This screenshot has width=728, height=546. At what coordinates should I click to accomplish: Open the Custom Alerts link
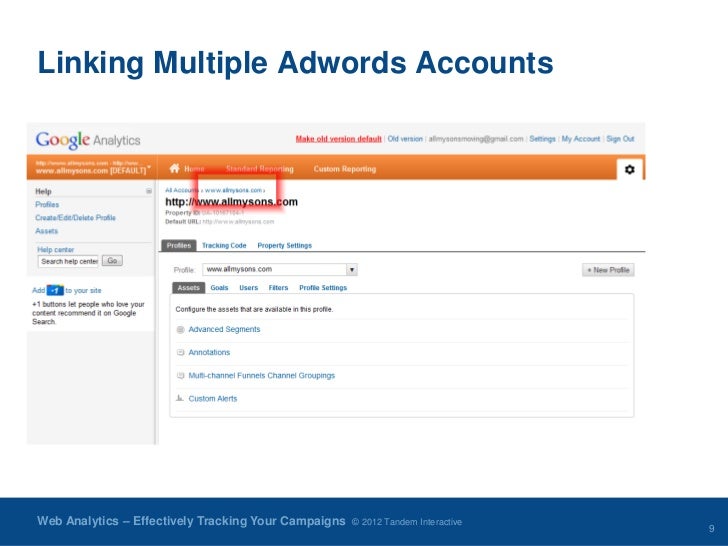(x=213, y=398)
